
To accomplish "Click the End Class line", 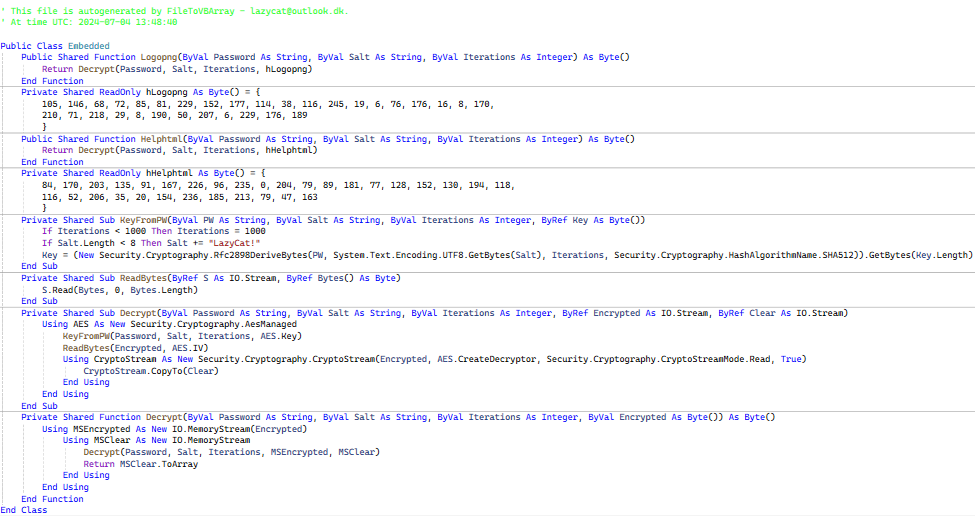I will [24, 510].
